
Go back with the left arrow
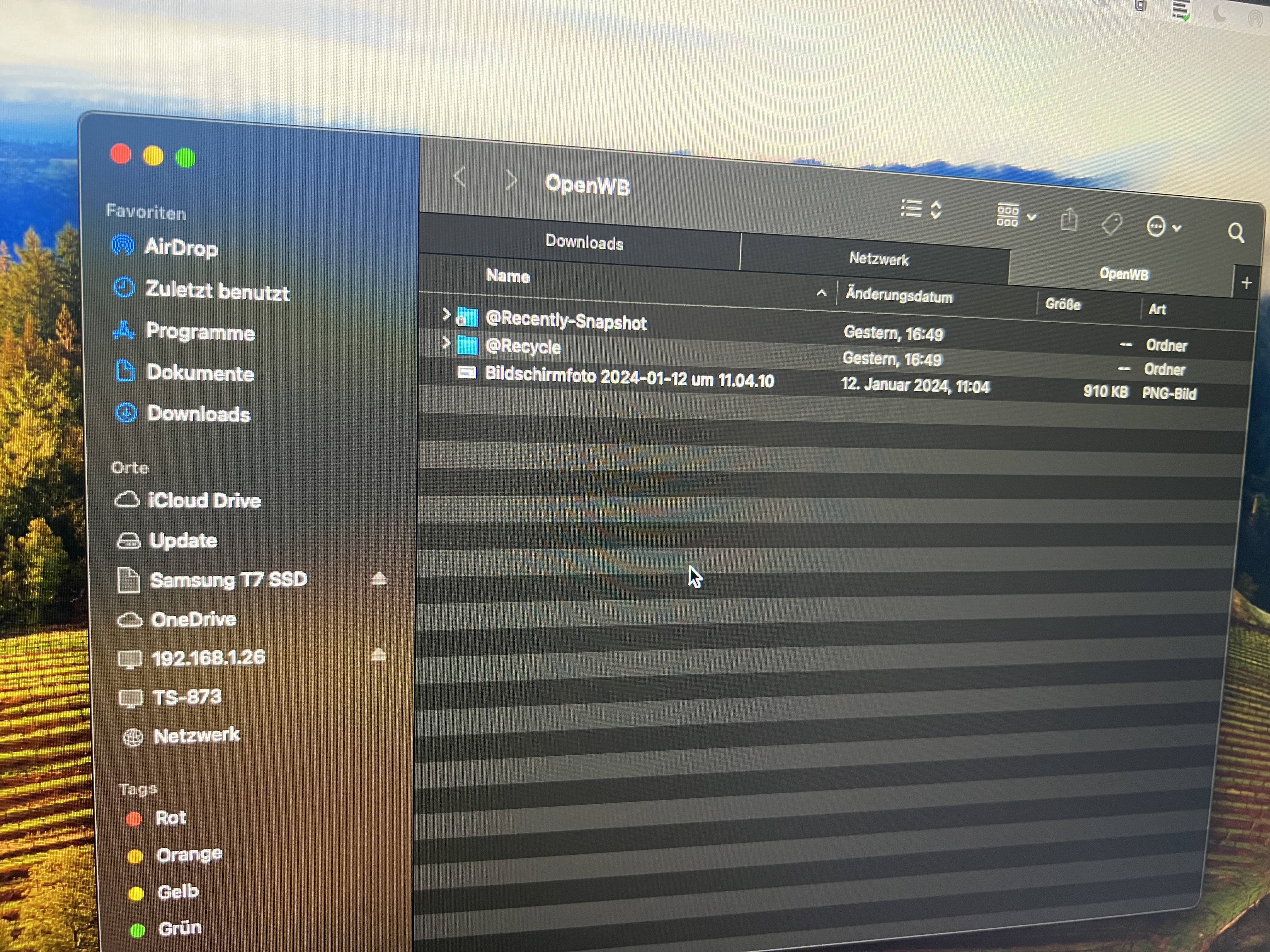[459, 177]
